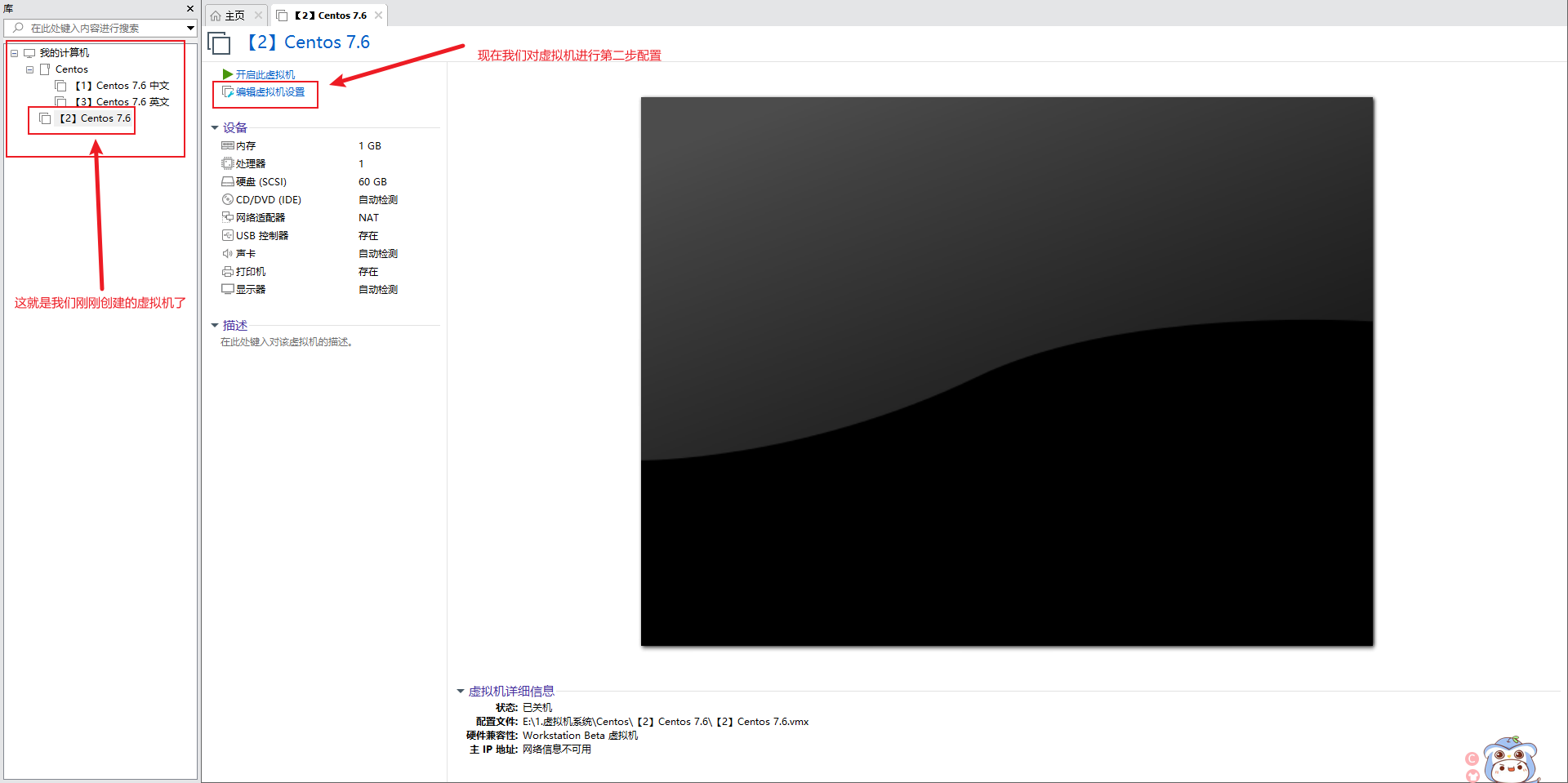Screen dimensions: 1568x783
Task: Click the CD/DVD (IDE) drive icon
Action: tap(228, 199)
